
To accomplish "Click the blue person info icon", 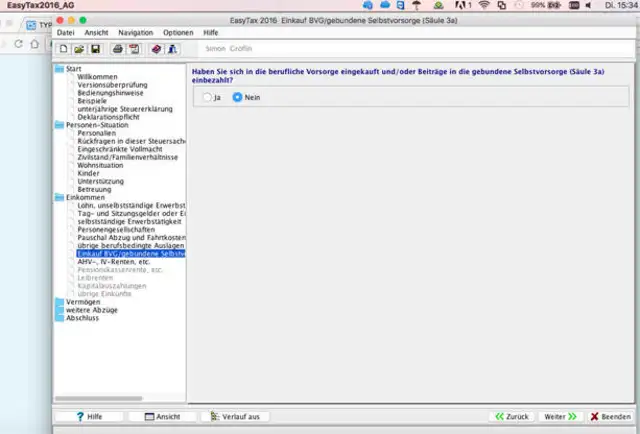I will [x=172, y=49].
